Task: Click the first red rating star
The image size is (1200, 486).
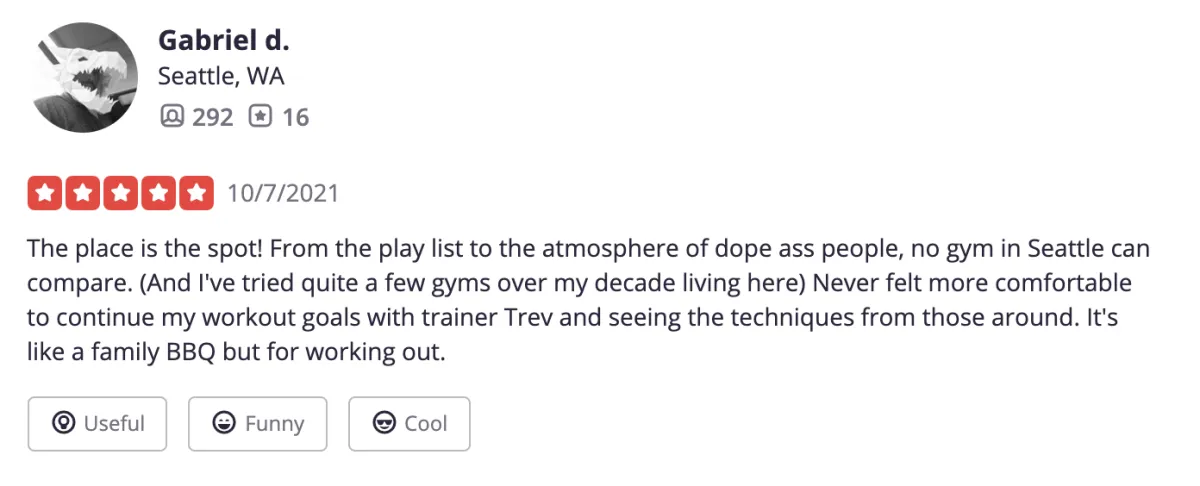Action: [45, 193]
